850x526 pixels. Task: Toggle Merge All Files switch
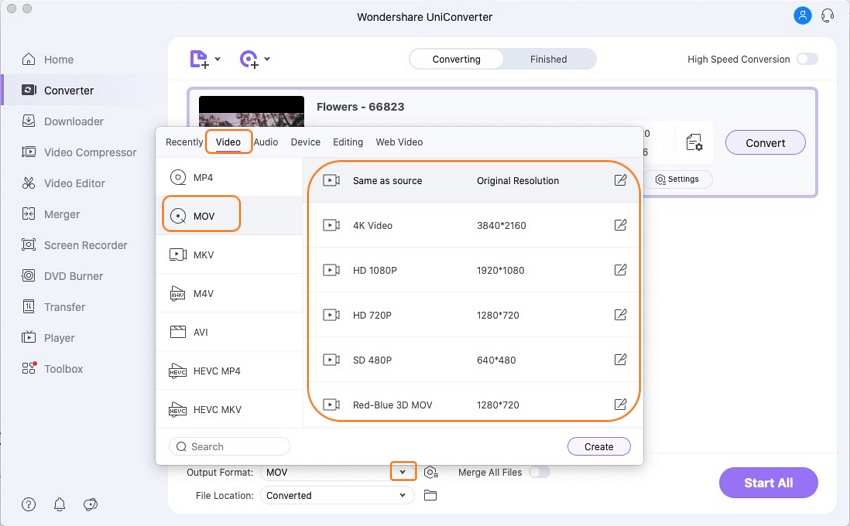click(539, 472)
